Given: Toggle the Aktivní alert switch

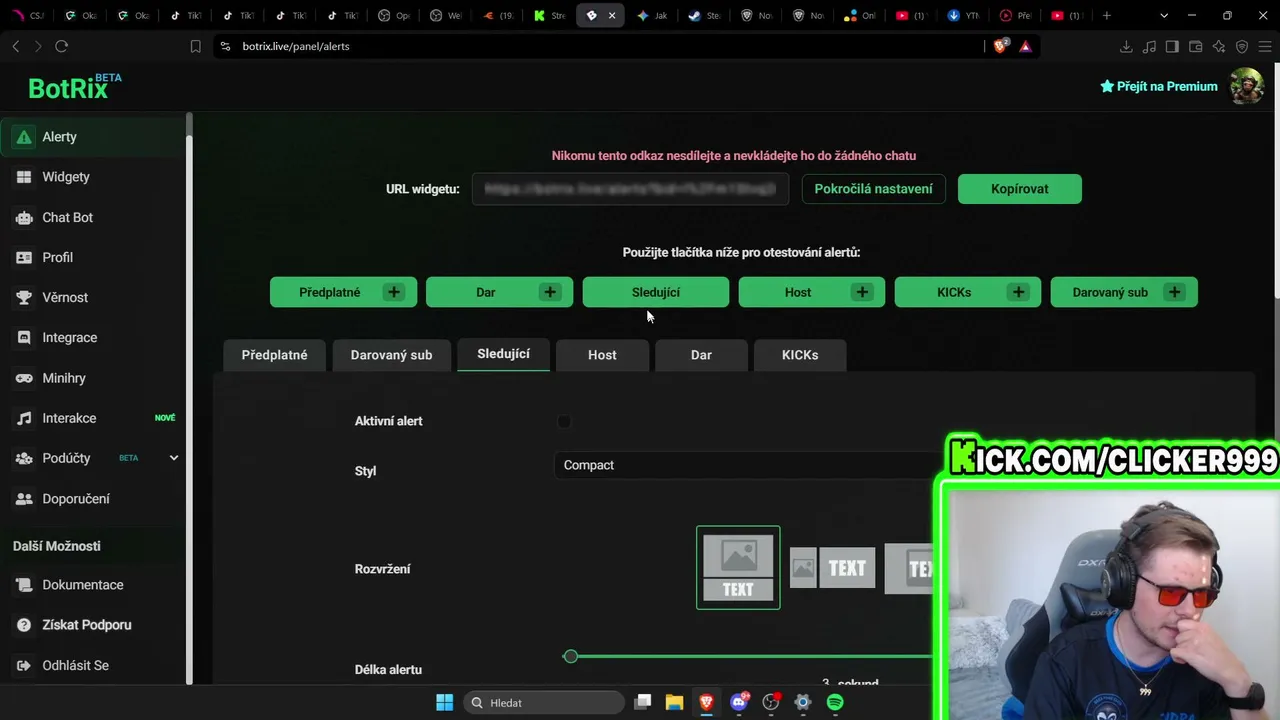Looking at the screenshot, I should [x=564, y=422].
